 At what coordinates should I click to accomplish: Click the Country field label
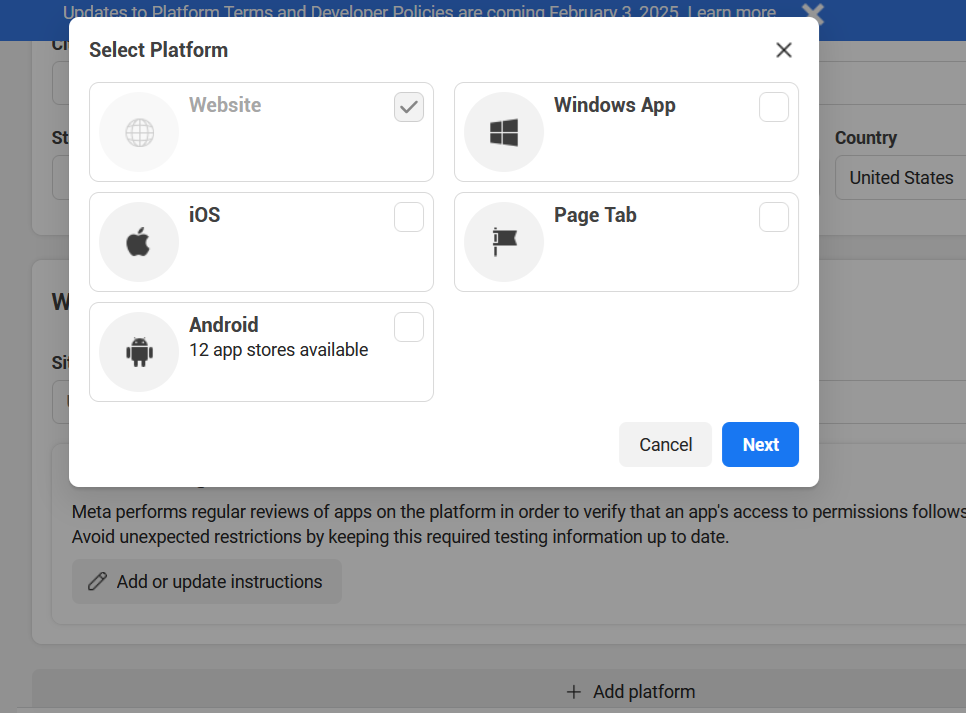click(866, 137)
